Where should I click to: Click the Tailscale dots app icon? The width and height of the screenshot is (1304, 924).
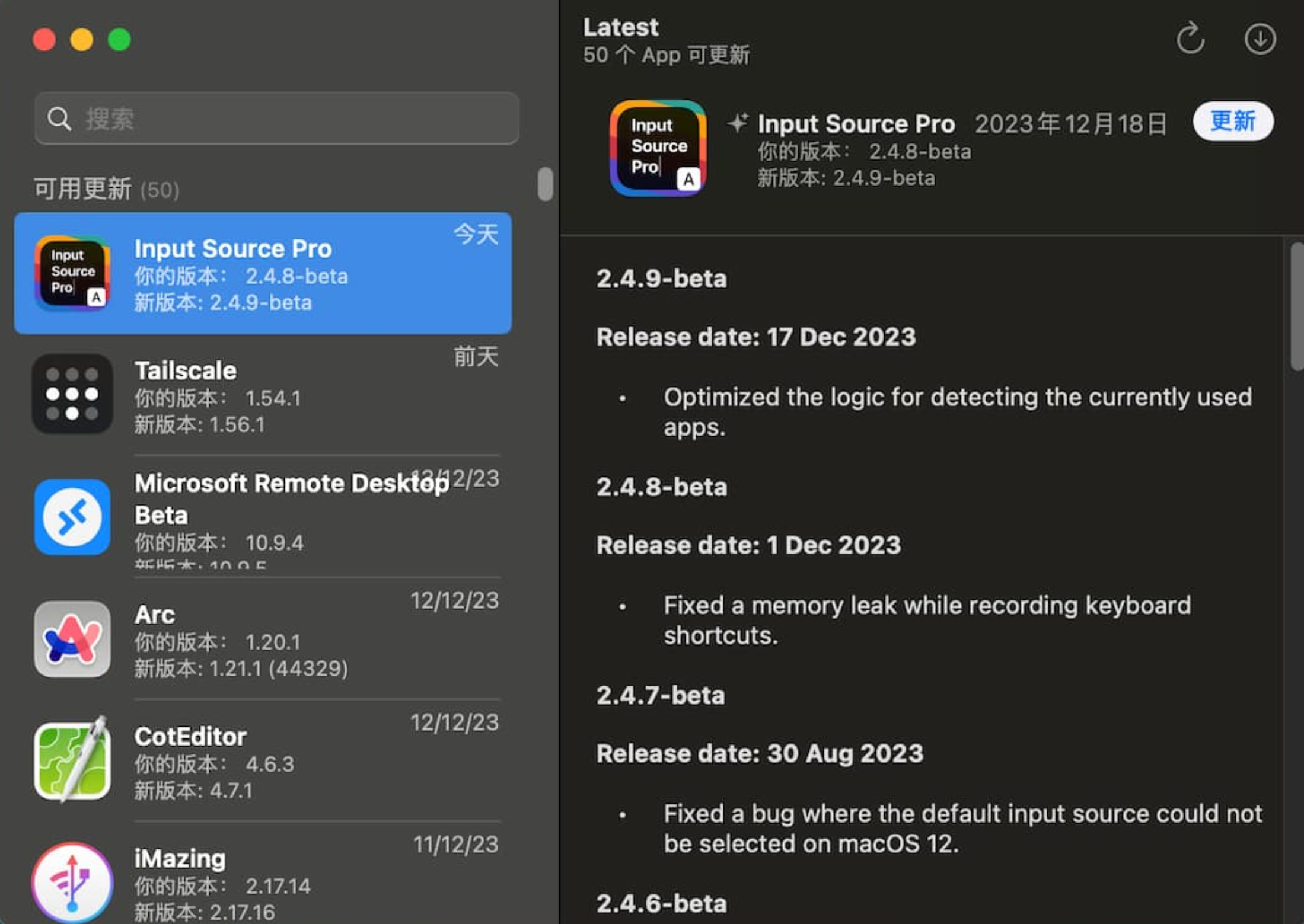pyautogui.click(x=72, y=394)
